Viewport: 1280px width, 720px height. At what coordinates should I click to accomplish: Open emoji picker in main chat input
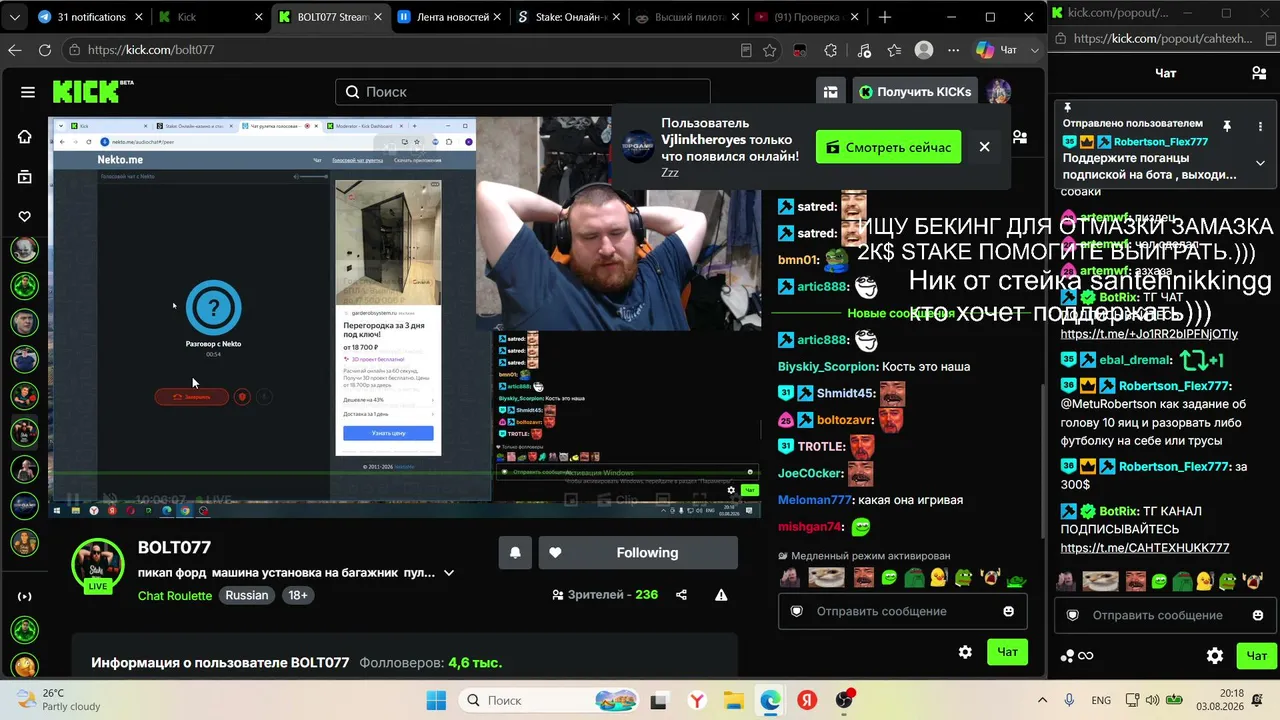[1009, 611]
